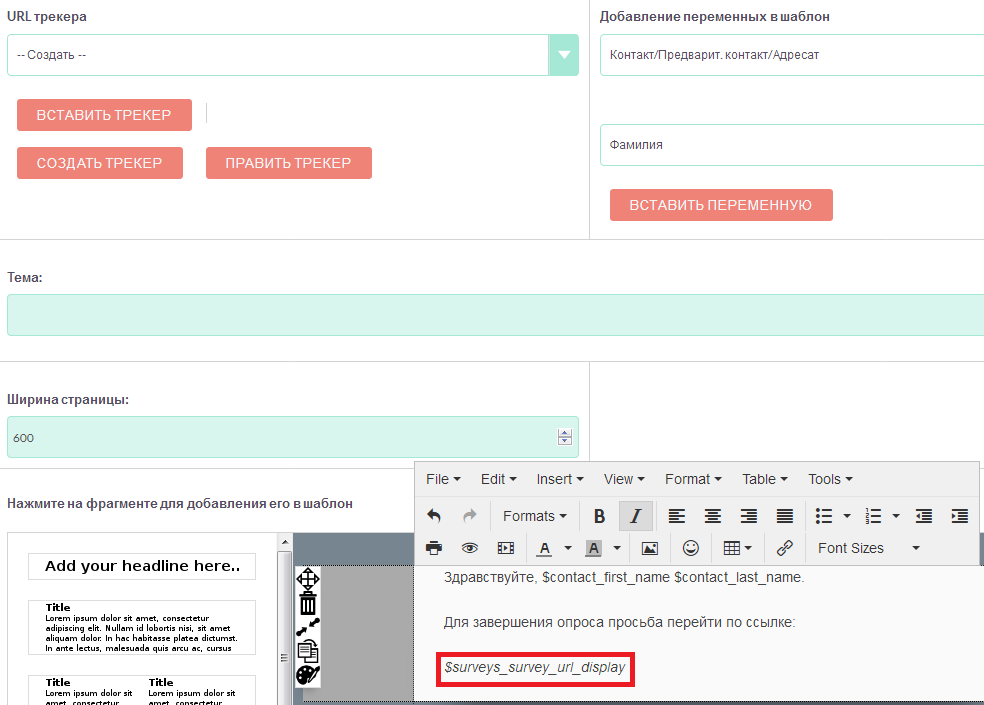This screenshot has width=984, height=705.
Task: Justify the text
Action: pos(784,516)
